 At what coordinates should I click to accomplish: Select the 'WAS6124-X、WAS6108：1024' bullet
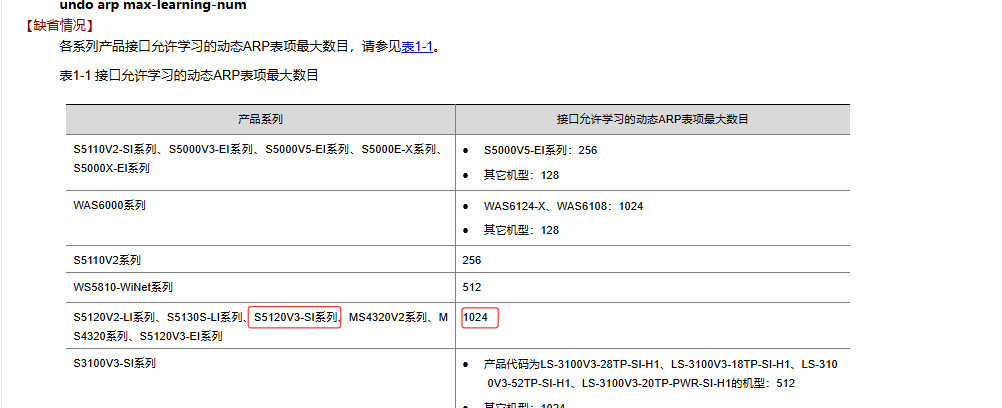coord(563,207)
